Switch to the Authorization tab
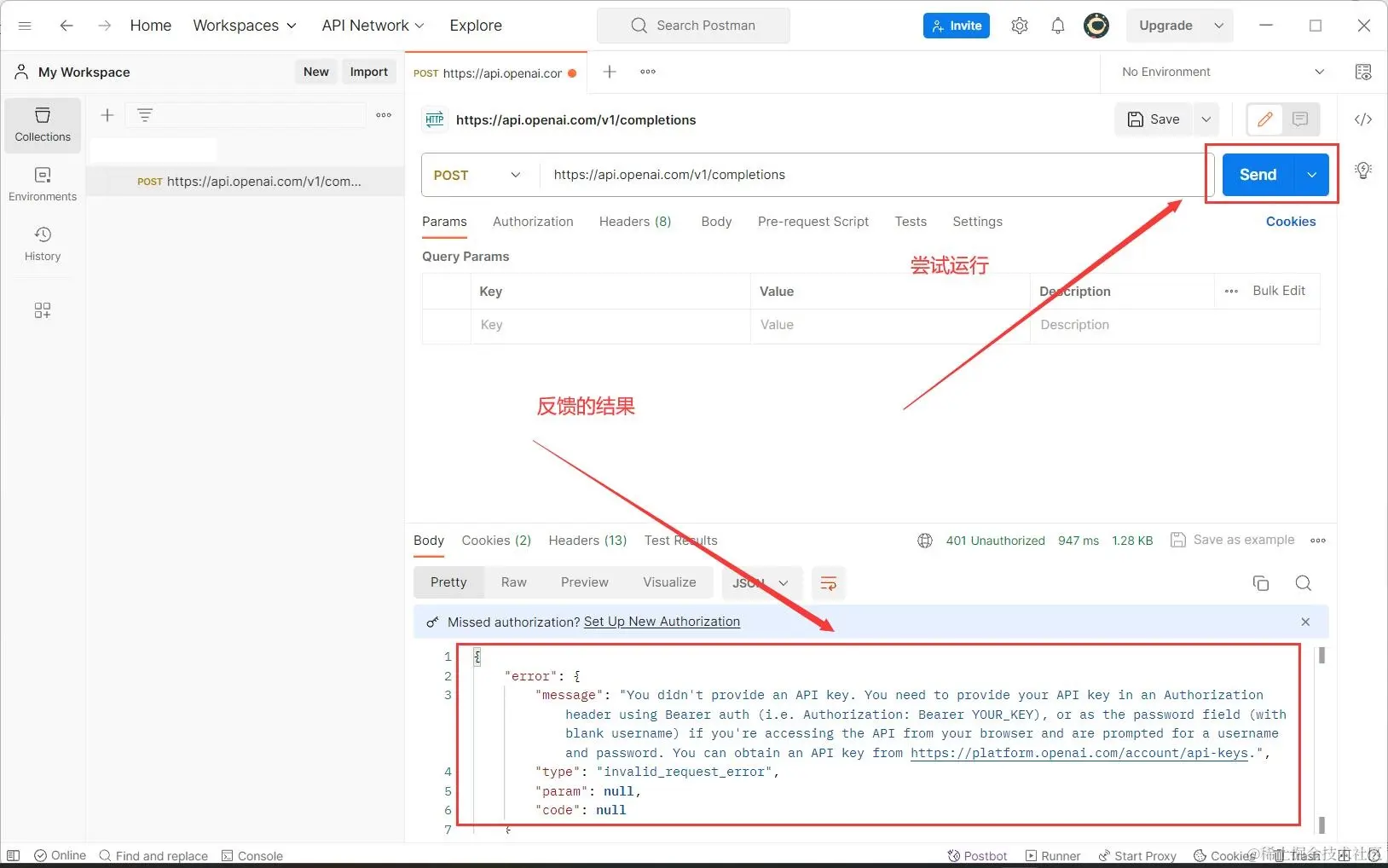The height and width of the screenshot is (868, 1388). (533, 222)
